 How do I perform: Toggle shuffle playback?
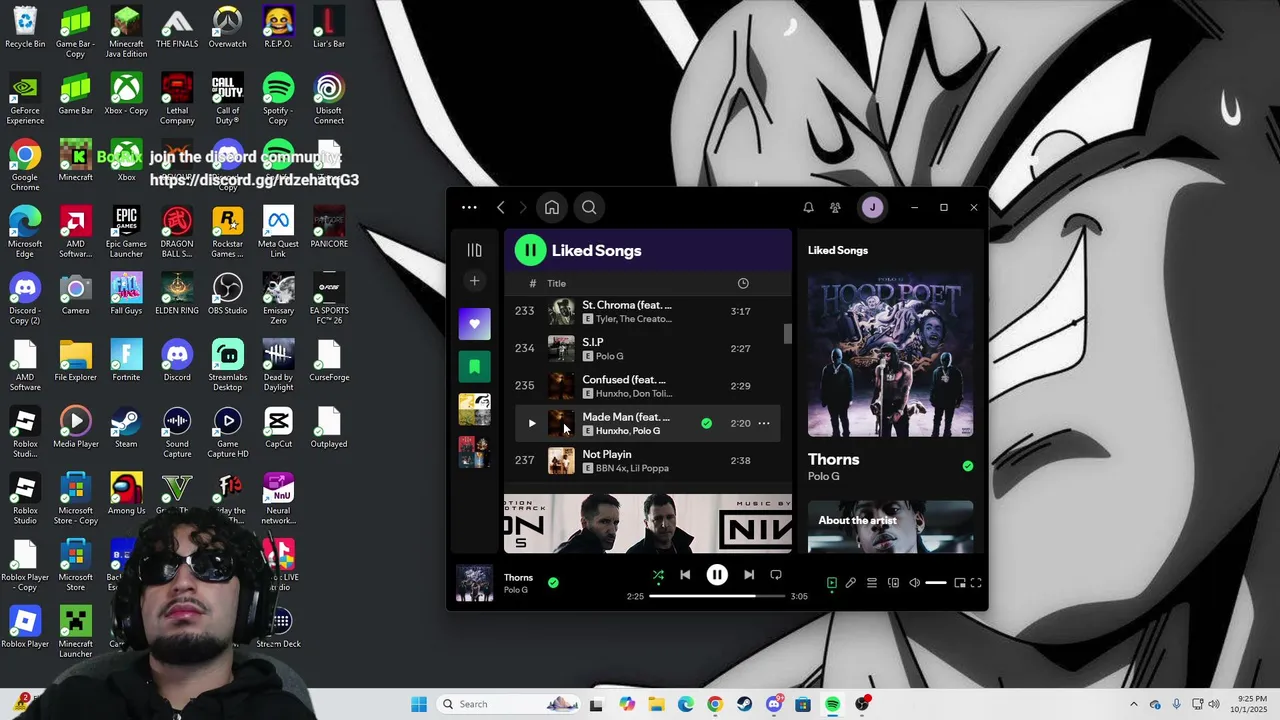click(x=658, y=575)
